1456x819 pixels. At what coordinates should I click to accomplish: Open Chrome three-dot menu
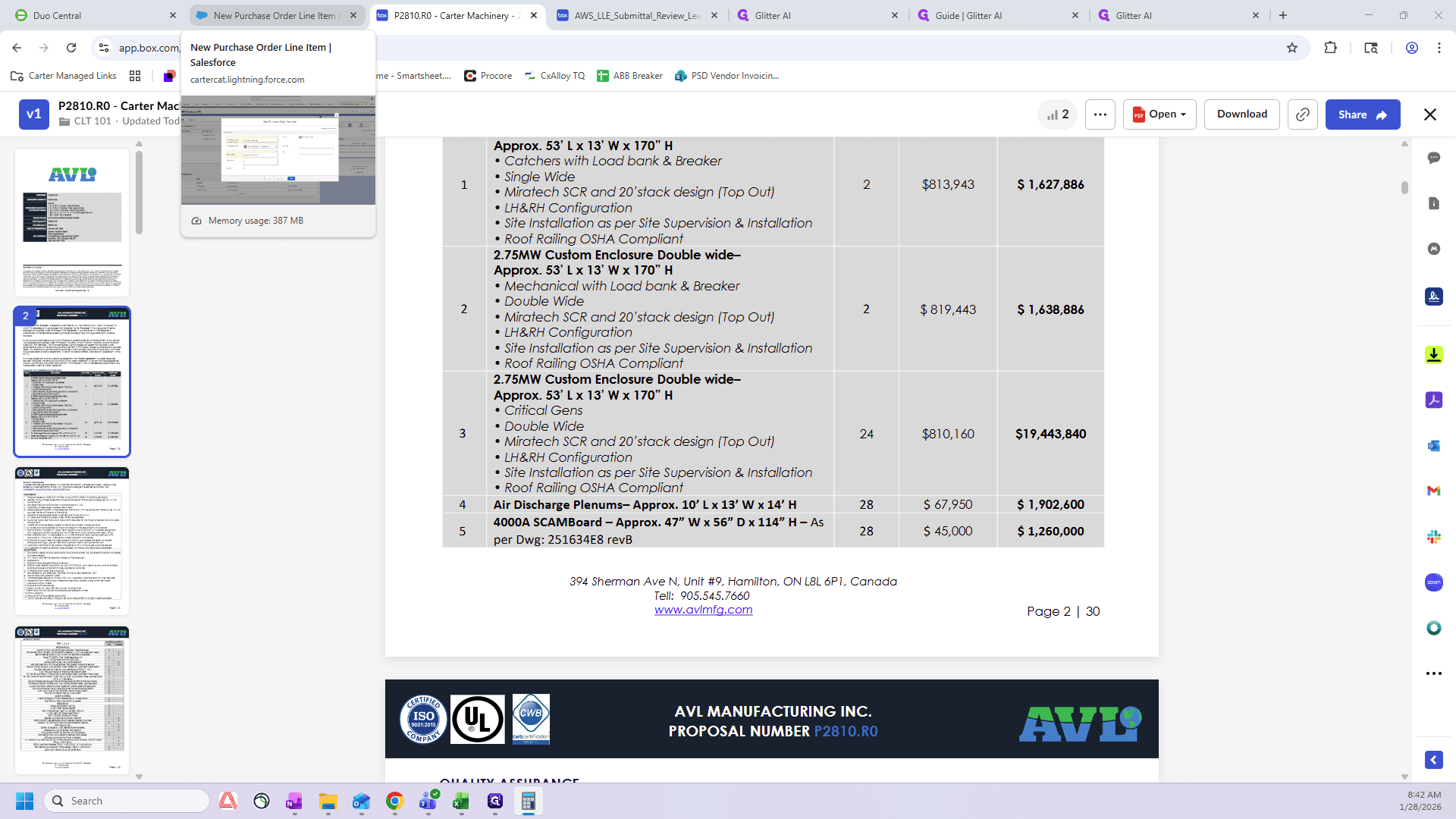[1439, 48]
